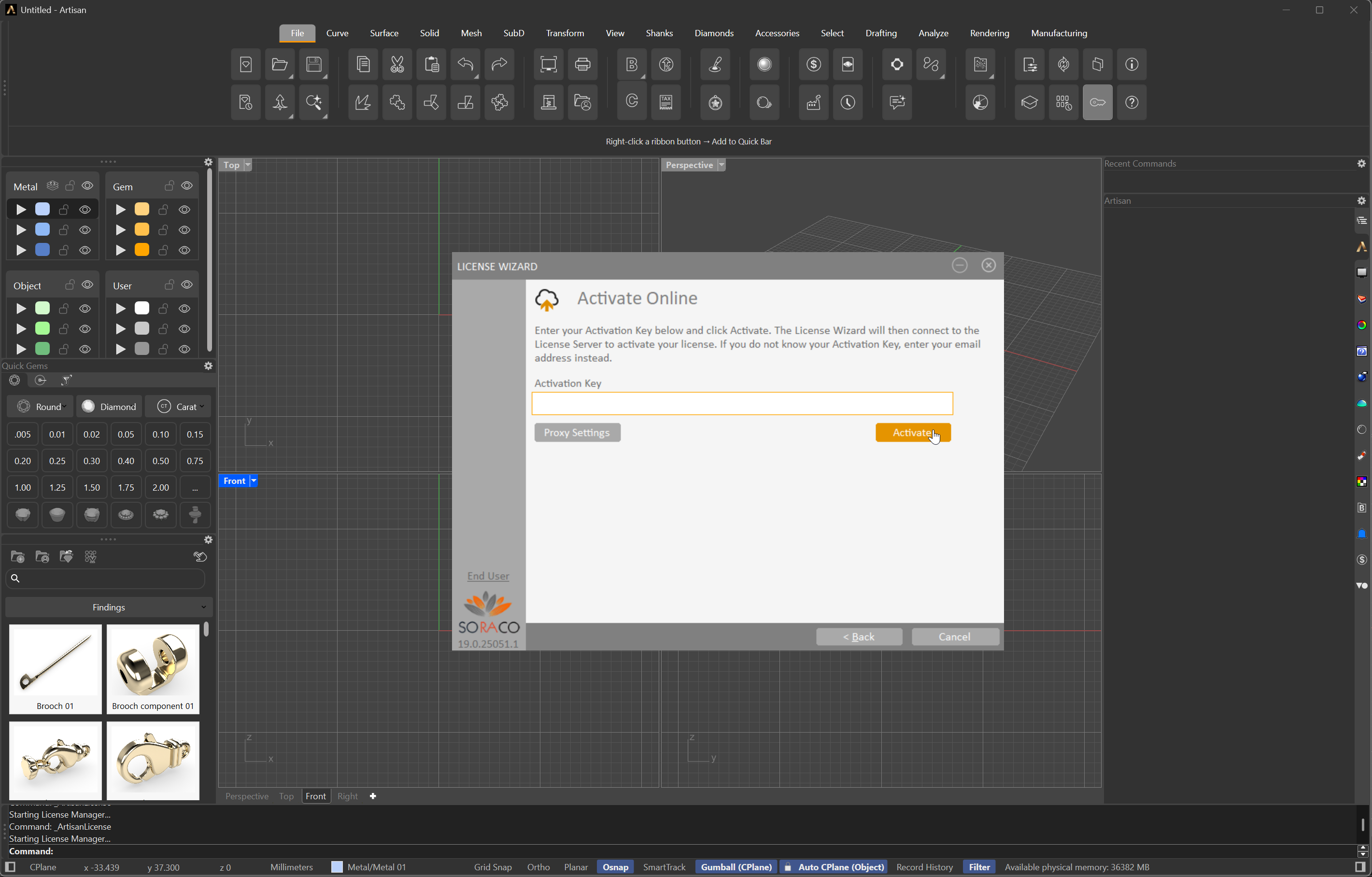1372x877 pixels.
Task: Click the lightest blue Metal layer swatch
Action: [x=42, y=209]
